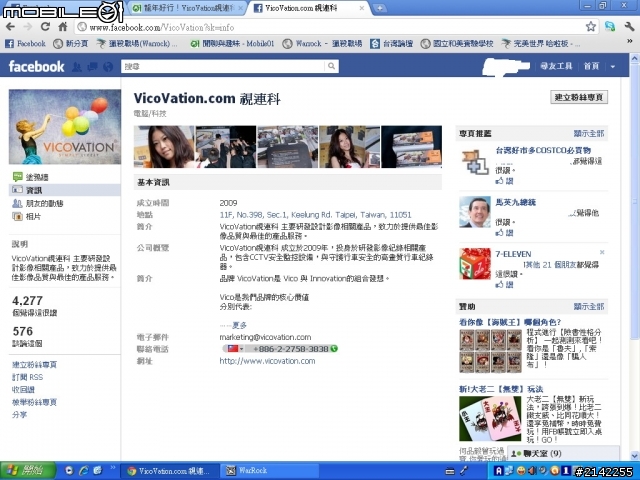Show all recommended pages via 顯示全部
This screenshot has width=640, height=480.
click(x=589, y=133)
